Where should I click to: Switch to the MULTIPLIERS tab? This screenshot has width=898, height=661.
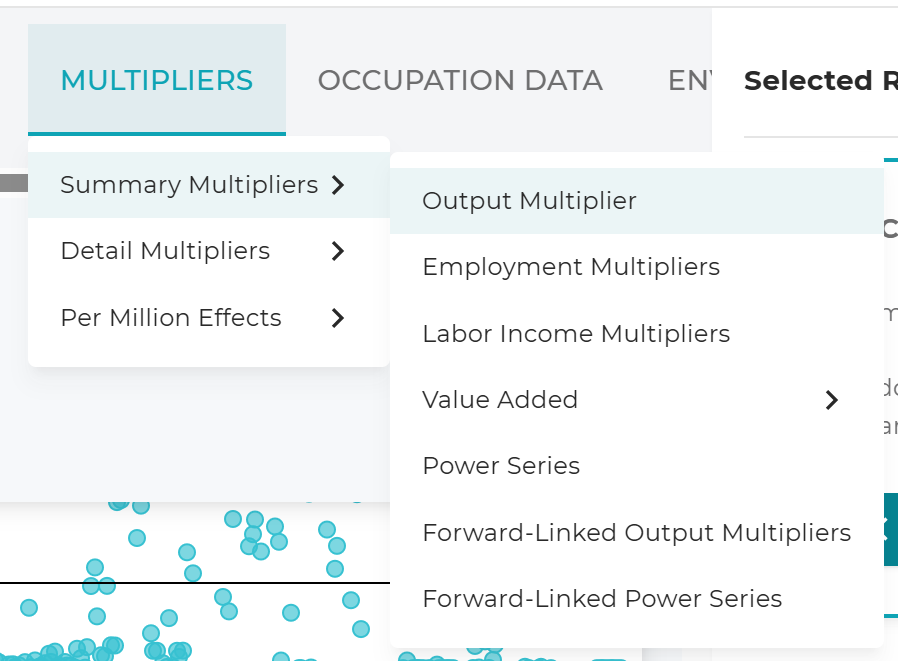tap(156, 80)
